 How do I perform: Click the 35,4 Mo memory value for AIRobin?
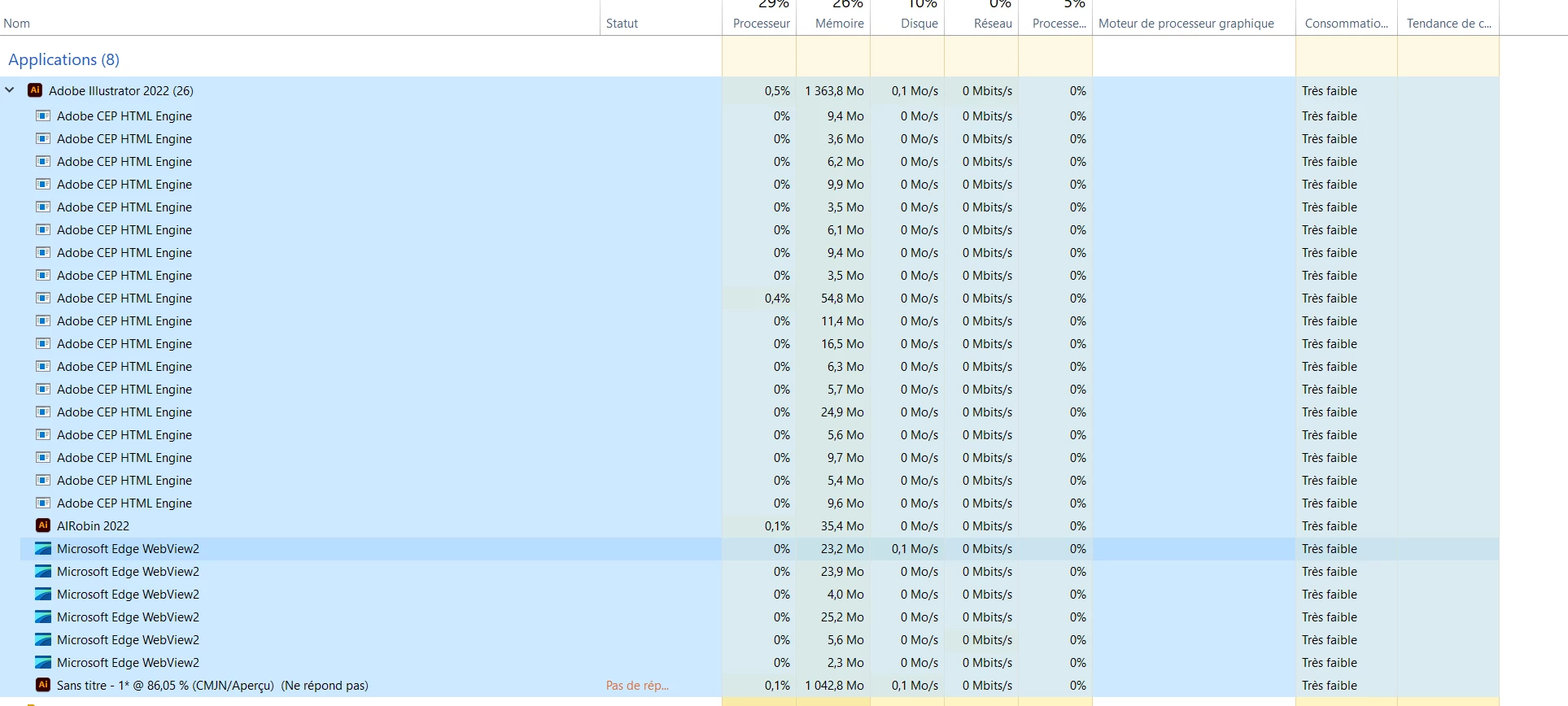pos(842,525)
